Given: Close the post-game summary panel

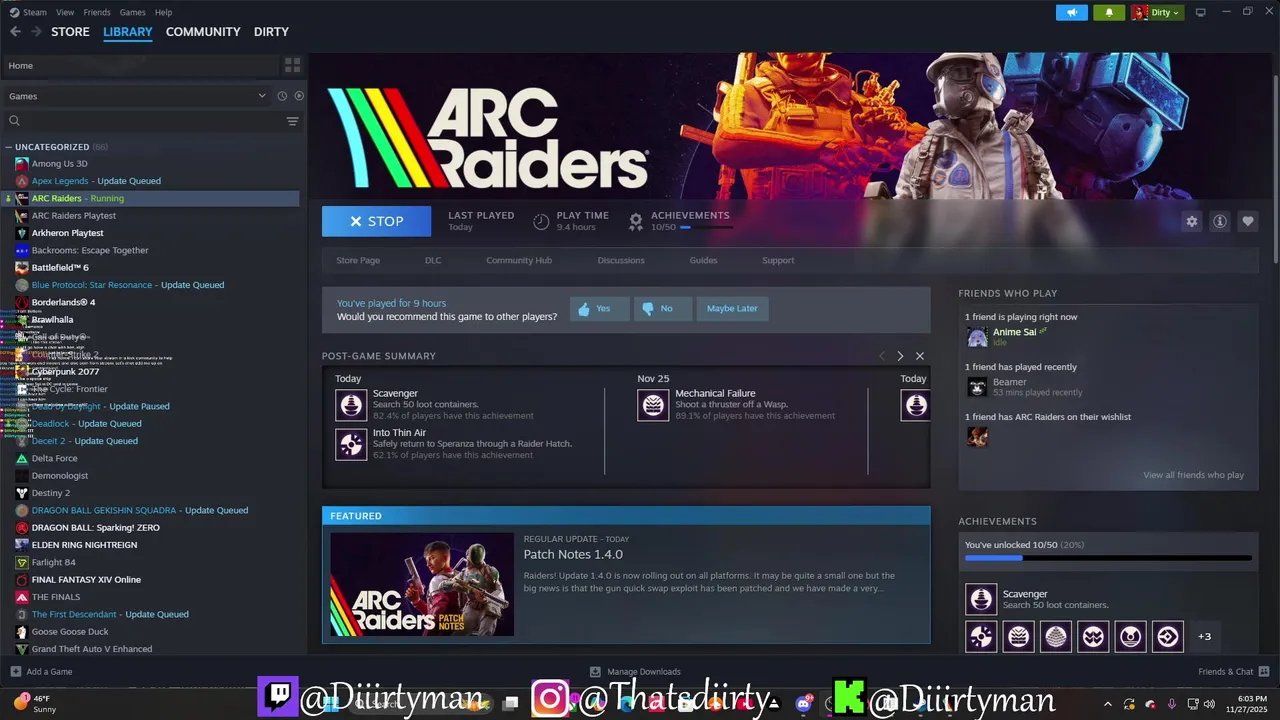Looking at the screenshot, I should tap(920, 356).
